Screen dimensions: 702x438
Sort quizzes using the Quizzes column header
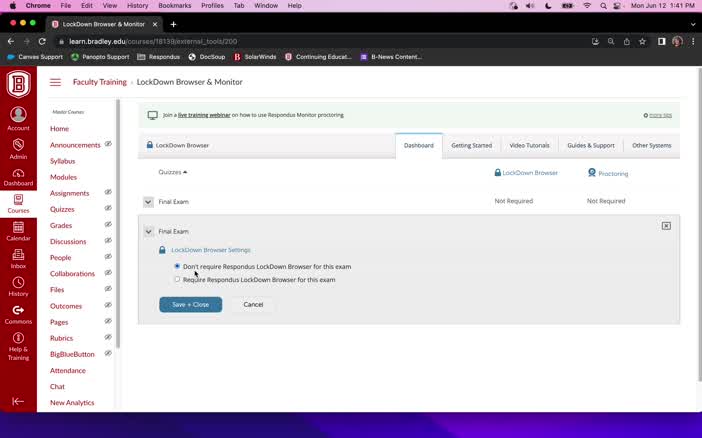pyautogui.click(x=172, y=172)
